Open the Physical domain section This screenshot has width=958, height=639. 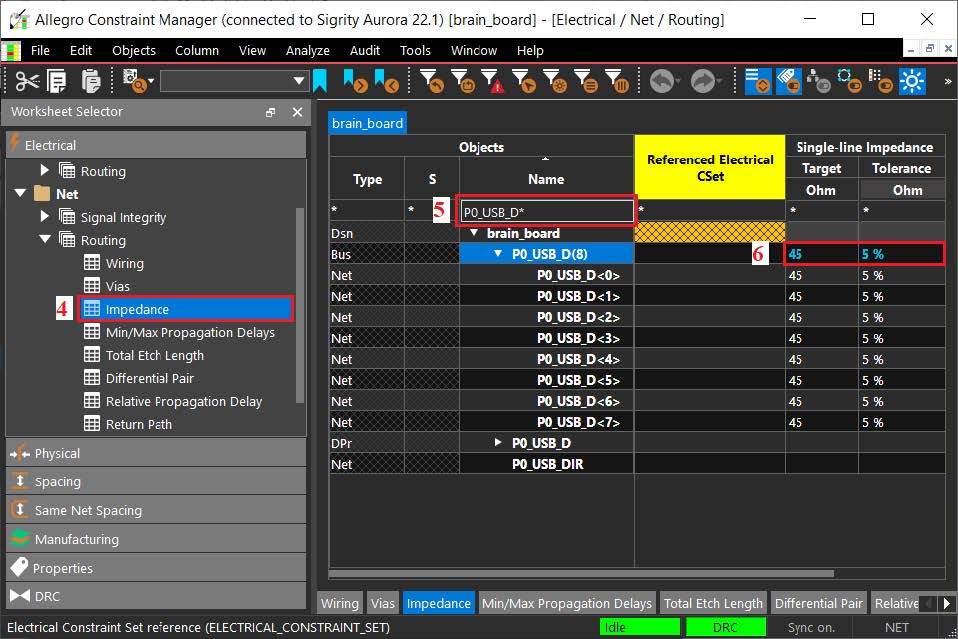[156, 453]
